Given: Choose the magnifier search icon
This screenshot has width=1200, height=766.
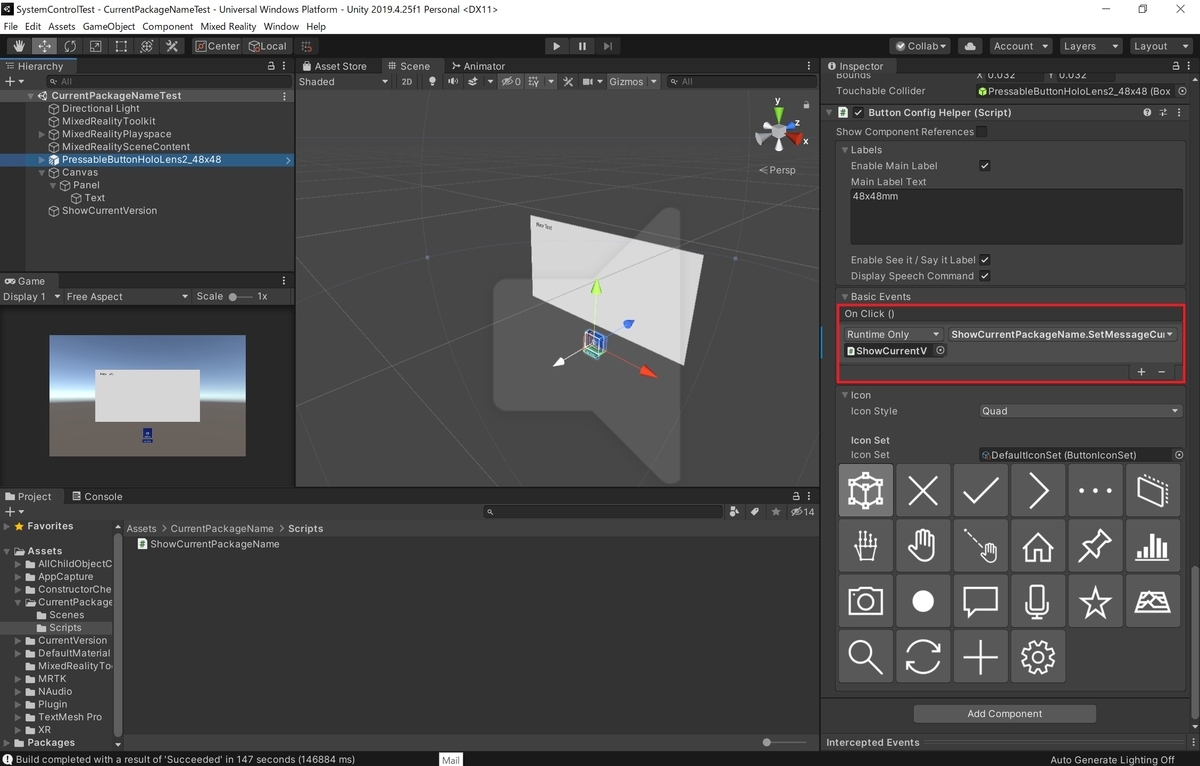Looking at the screenshot, I should pos(865,657).
